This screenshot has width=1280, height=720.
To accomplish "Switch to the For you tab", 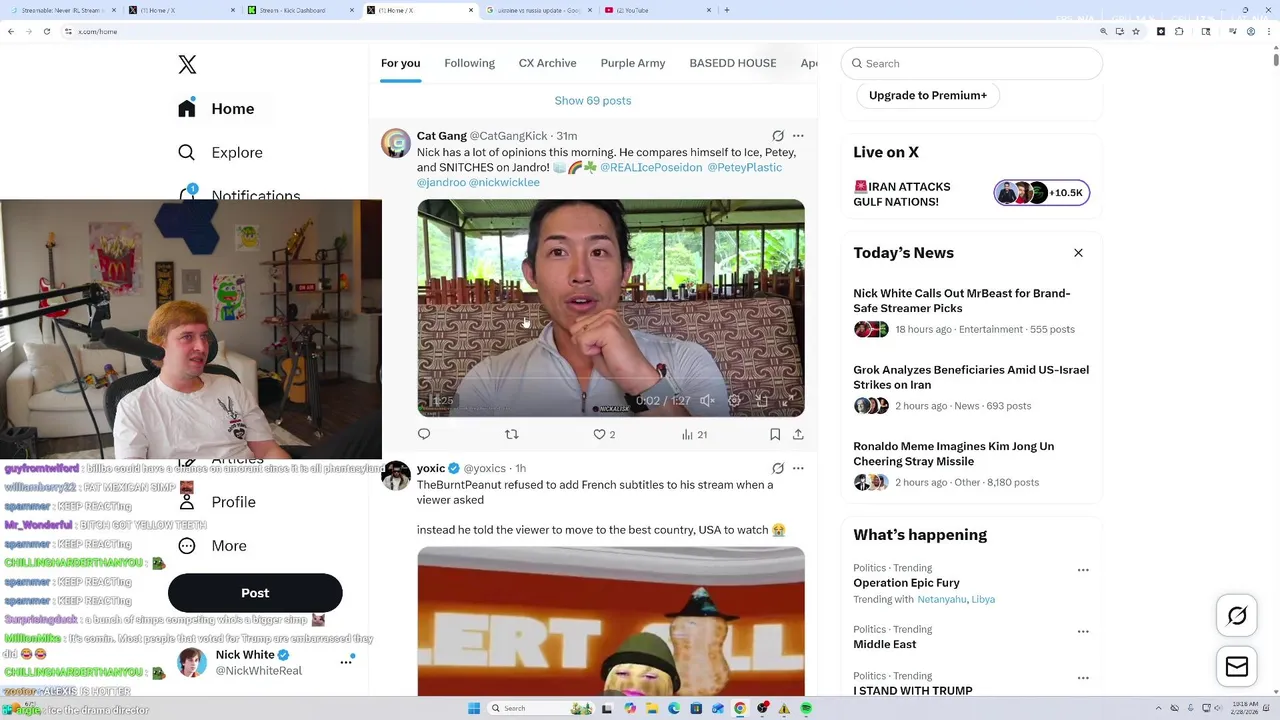I will pos(400,63).
